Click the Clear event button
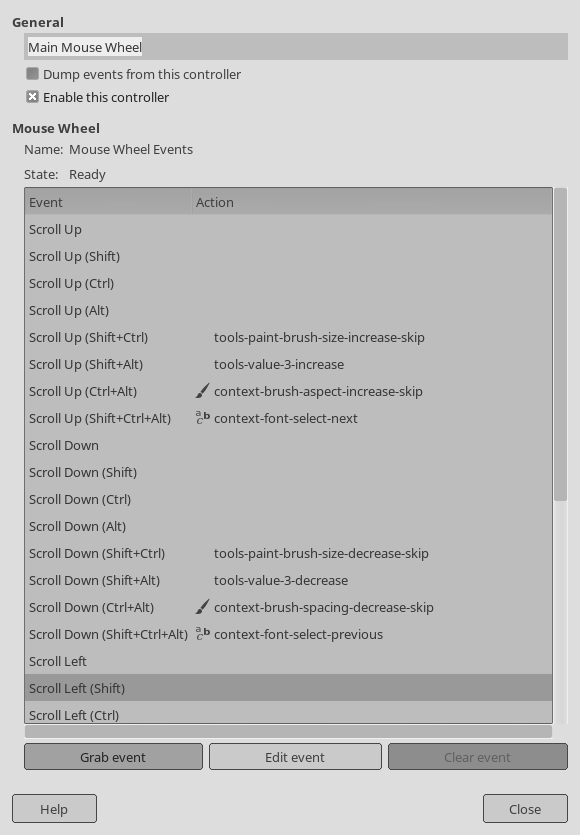 pyautogui.click(x=478, y=757)
